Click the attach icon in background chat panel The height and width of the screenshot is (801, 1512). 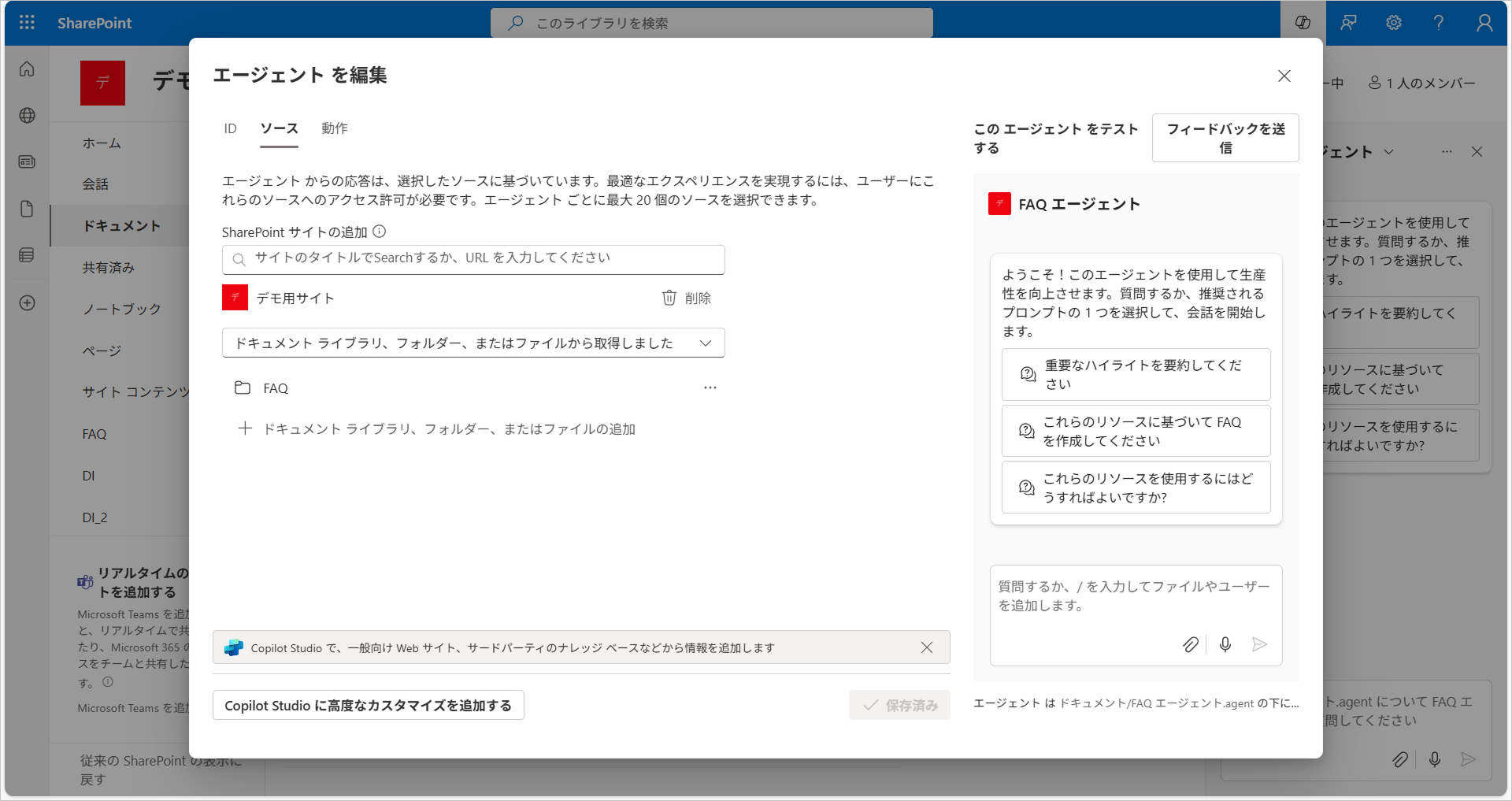pos(1400,759)
